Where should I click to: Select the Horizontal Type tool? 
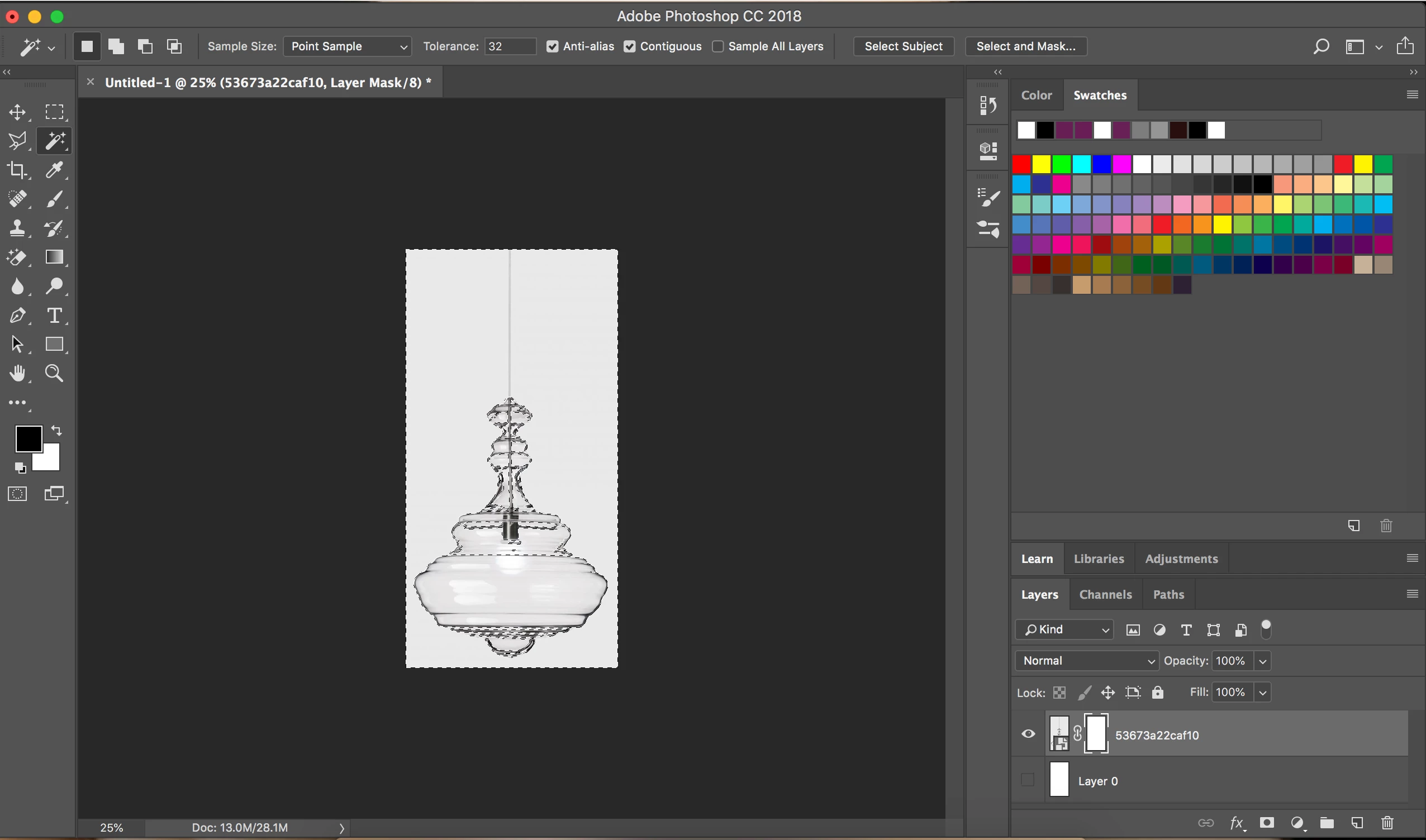point(54,316)
